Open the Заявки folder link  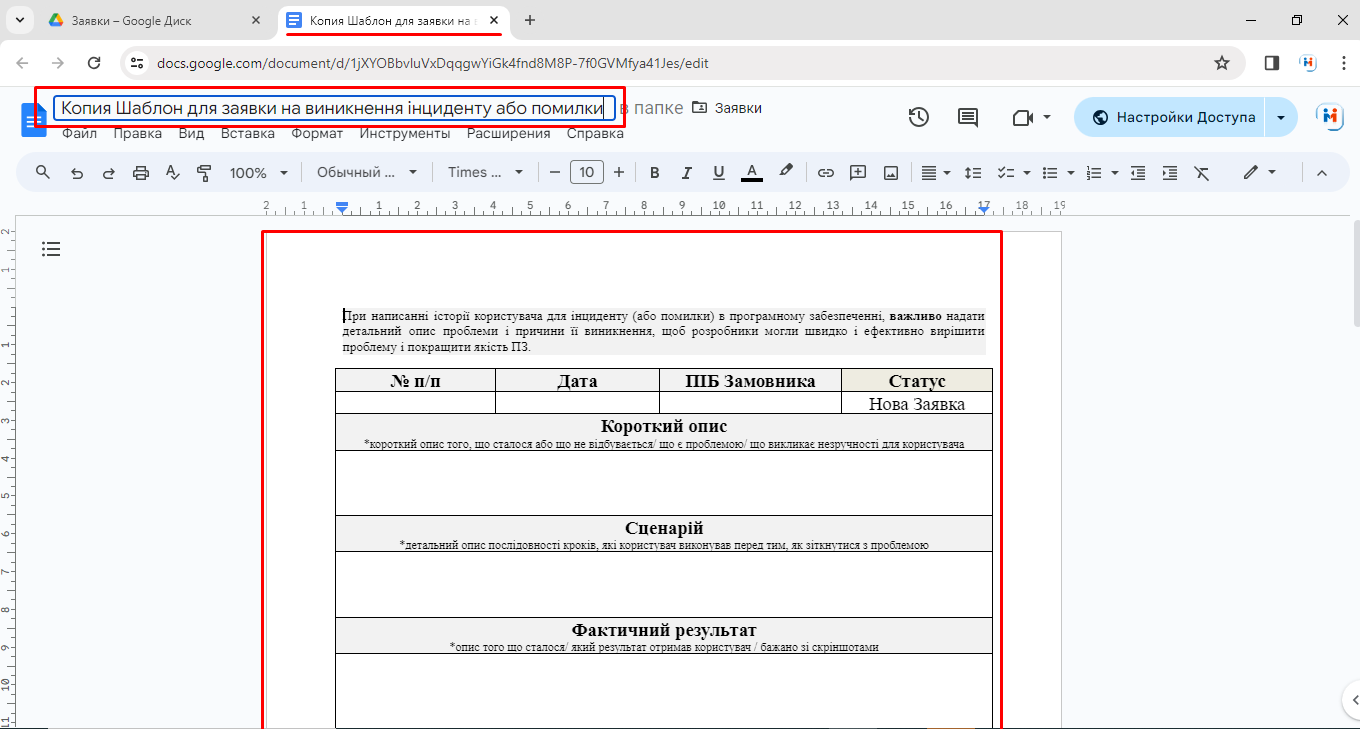(x=737, y=108)
